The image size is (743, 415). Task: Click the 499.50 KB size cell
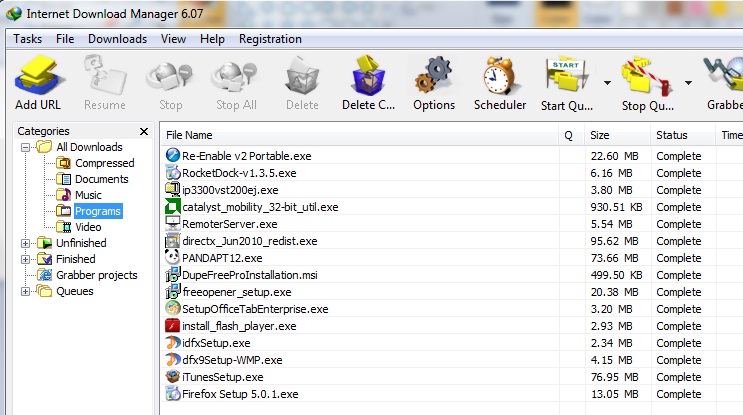(x=616, y=275)
